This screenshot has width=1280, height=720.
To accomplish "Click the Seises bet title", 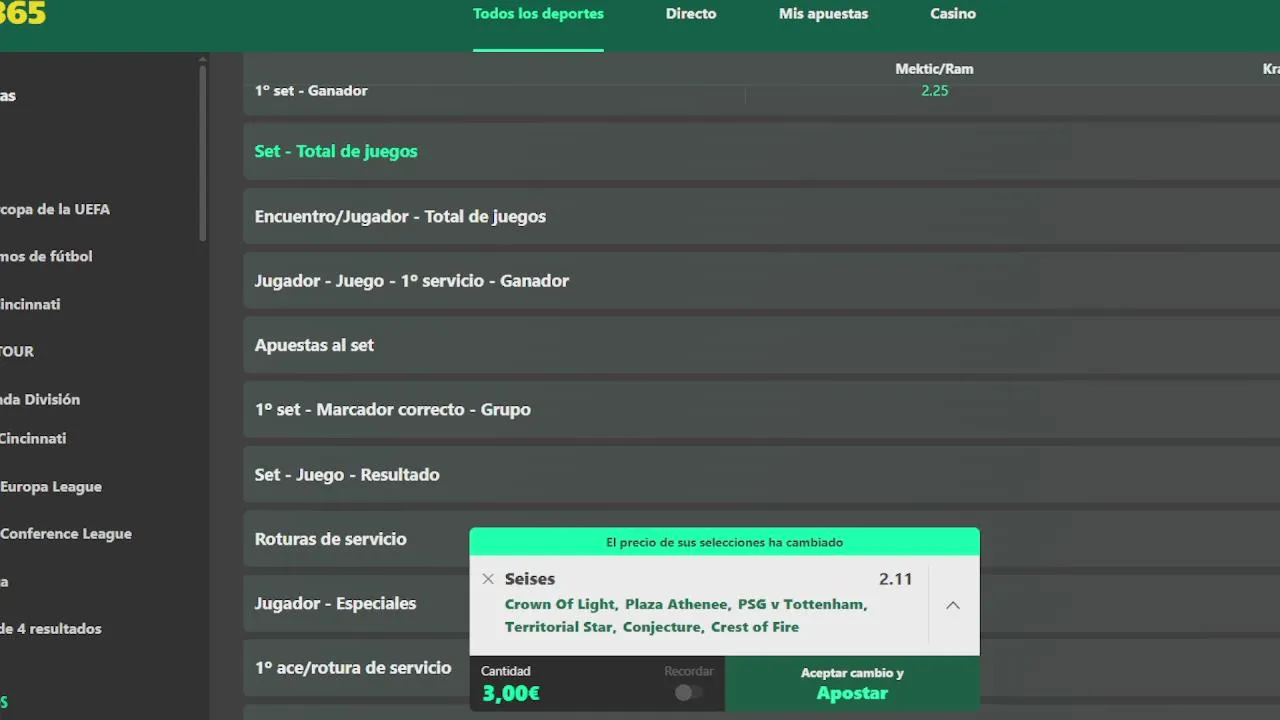I will (x=530, y=579).
